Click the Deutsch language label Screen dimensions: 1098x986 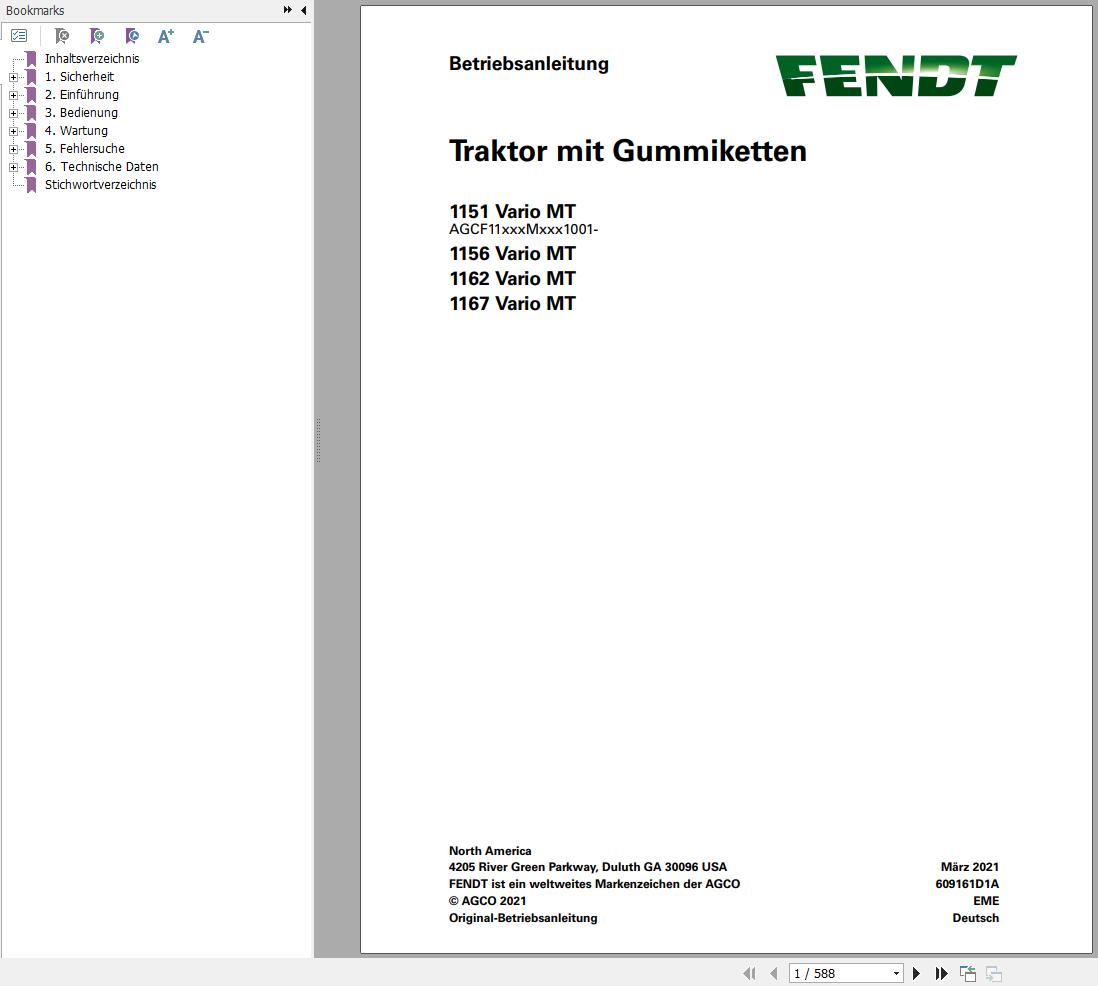pos(975,918)
